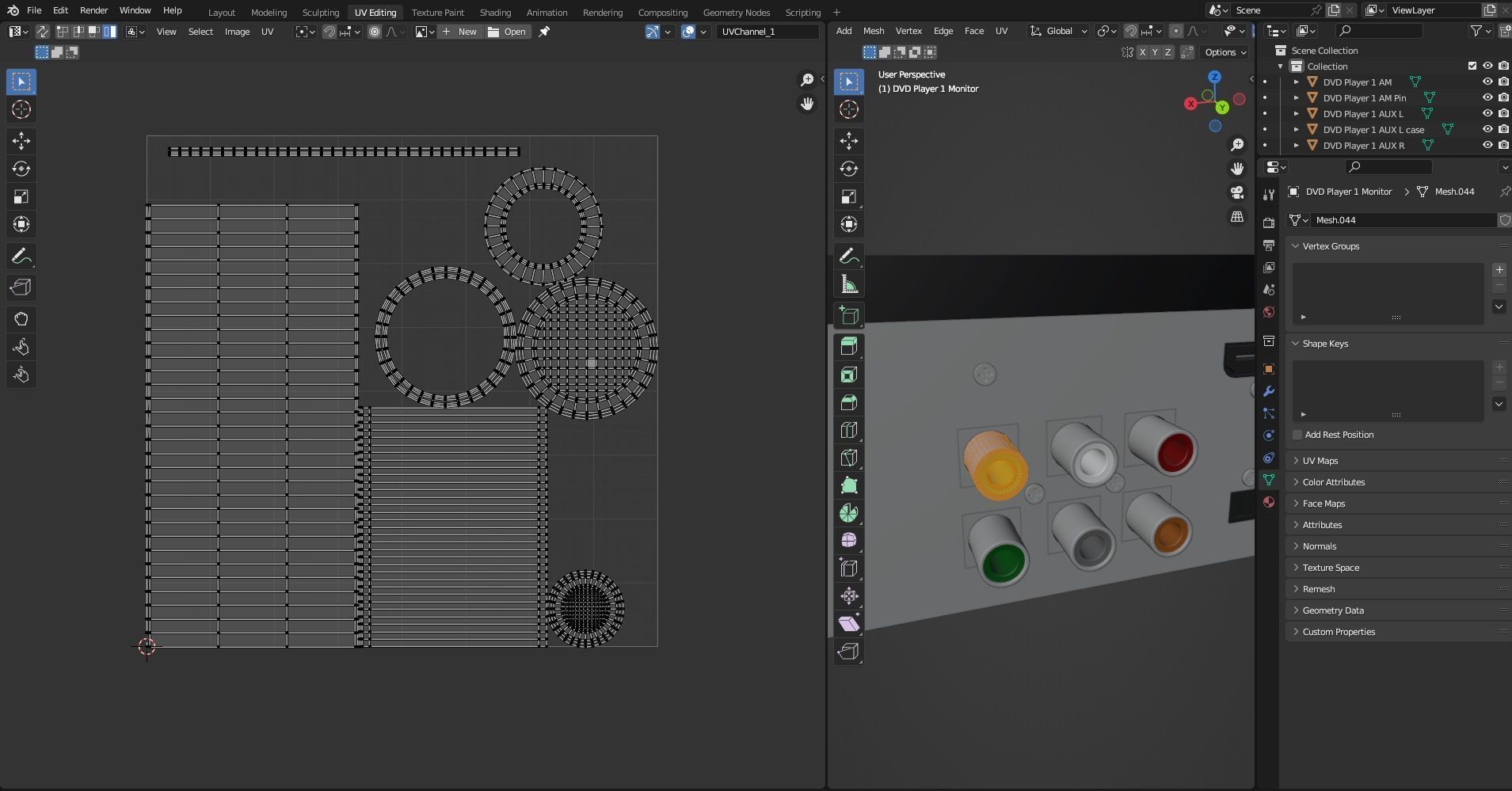The image size is (1512, 791).
Task: Select the Move tool in UV editor
Action: tap(21, 141)
